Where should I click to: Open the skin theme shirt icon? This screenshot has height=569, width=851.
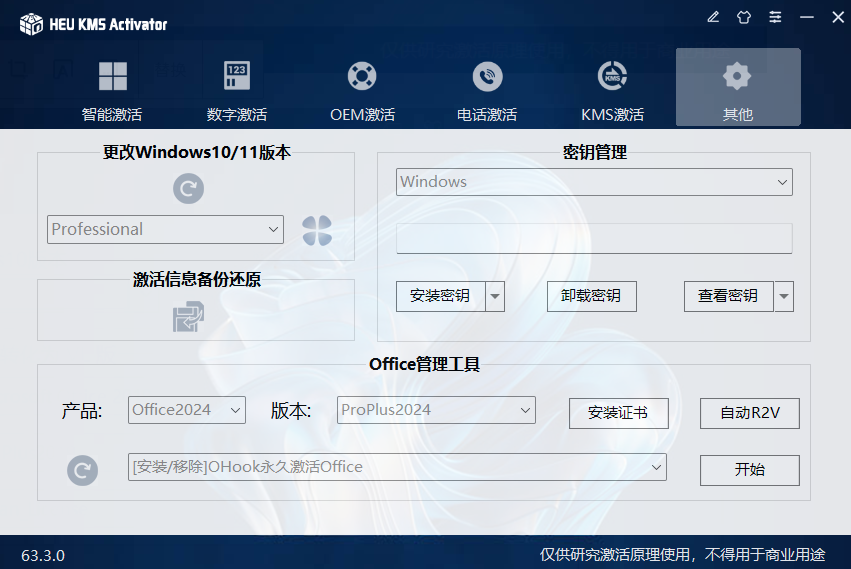click(743, 17)
